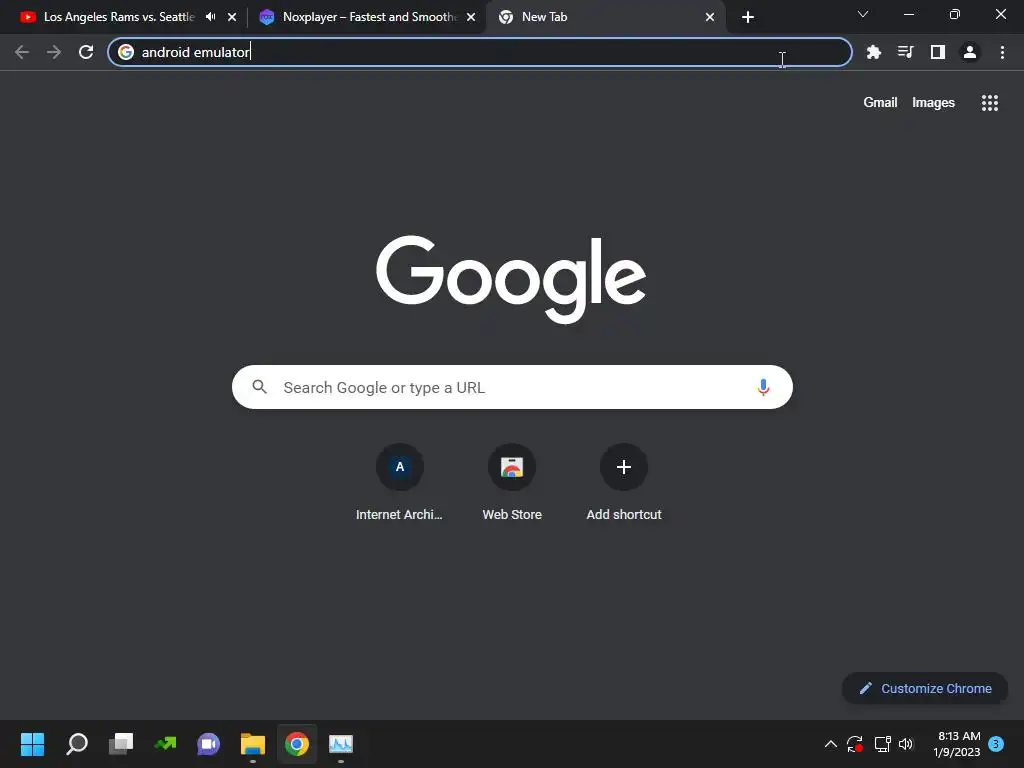Click the address bar containing android emulator
The width and height of the screenshot is (1024, 768).
479,52
